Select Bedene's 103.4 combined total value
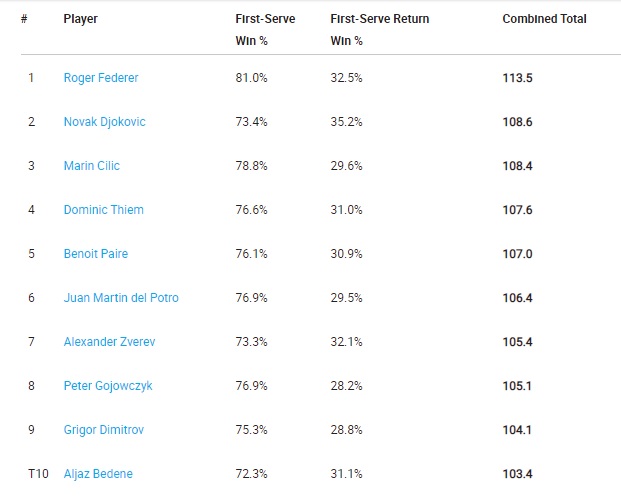This screenshot has height=501, width=621. (518, 474)
